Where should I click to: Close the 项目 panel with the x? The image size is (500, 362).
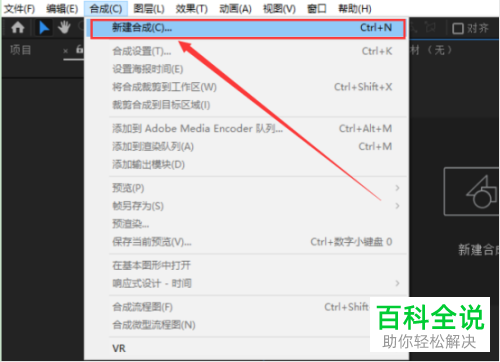[x=66, y=51]
